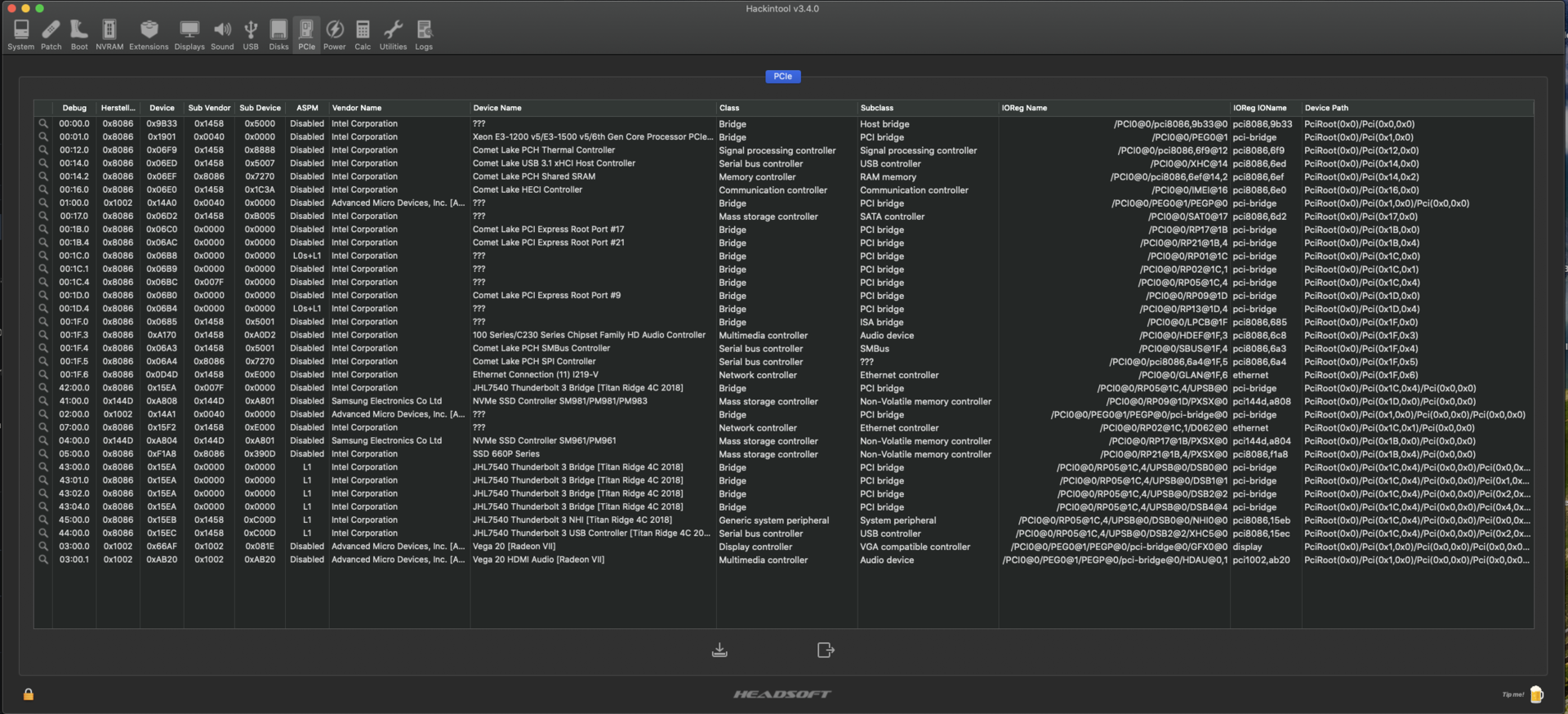1568x714 pixels.
Task: Switch to the NVRAM toolbar section
Action: pyautogui.click(x=109, y=35)
